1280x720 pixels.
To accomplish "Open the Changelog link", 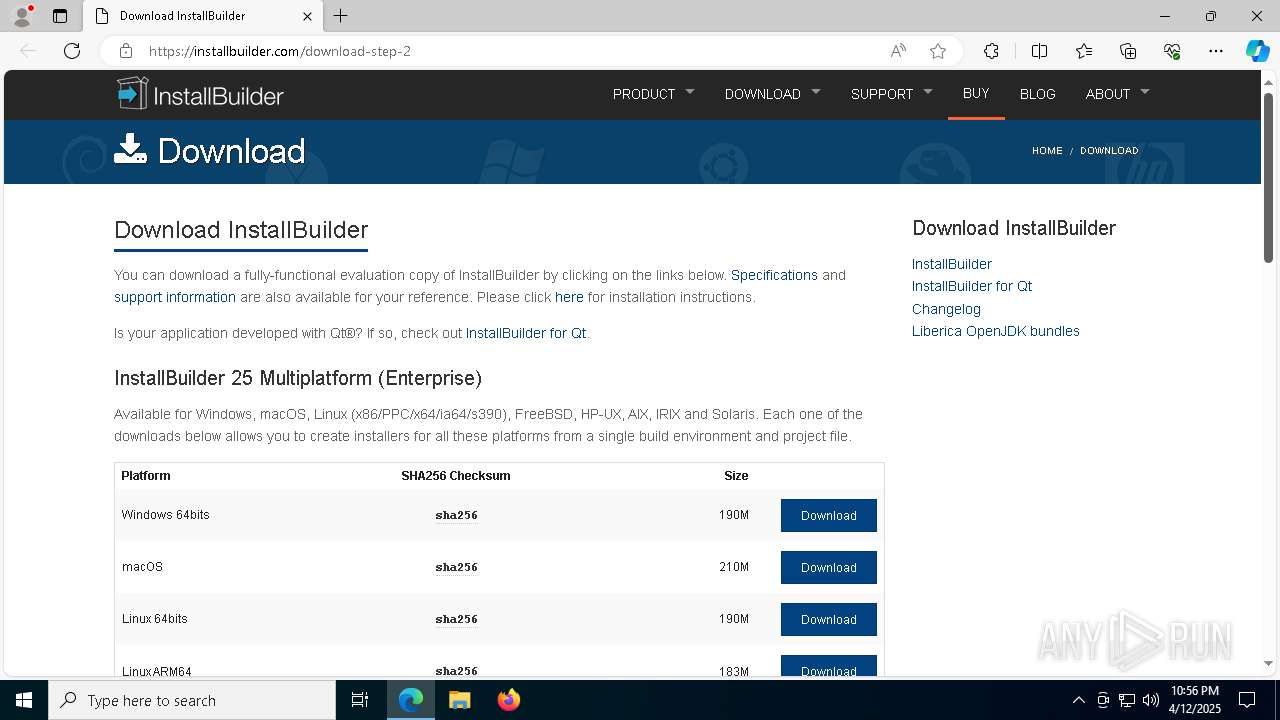I will point(946,309).
